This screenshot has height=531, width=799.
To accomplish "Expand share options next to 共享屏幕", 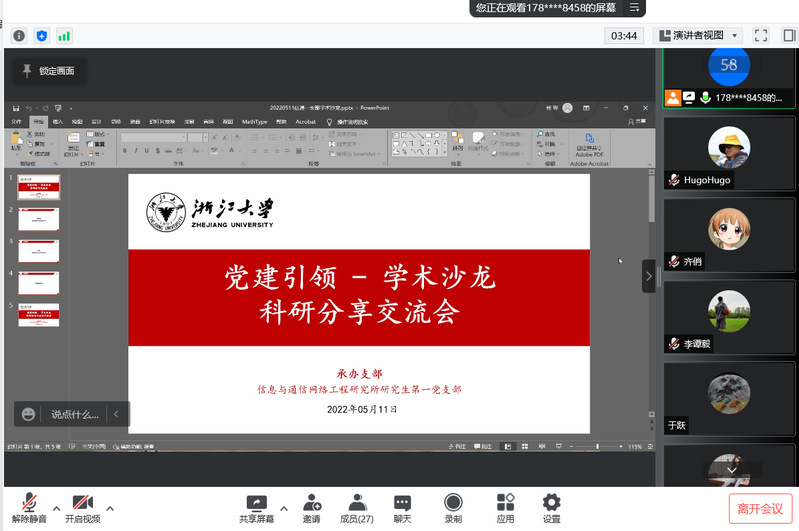I will tap(284, 508).
